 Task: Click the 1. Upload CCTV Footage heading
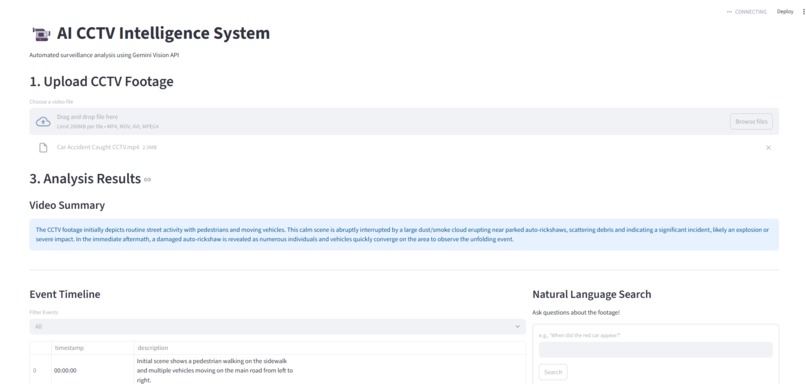click(101, 82)
